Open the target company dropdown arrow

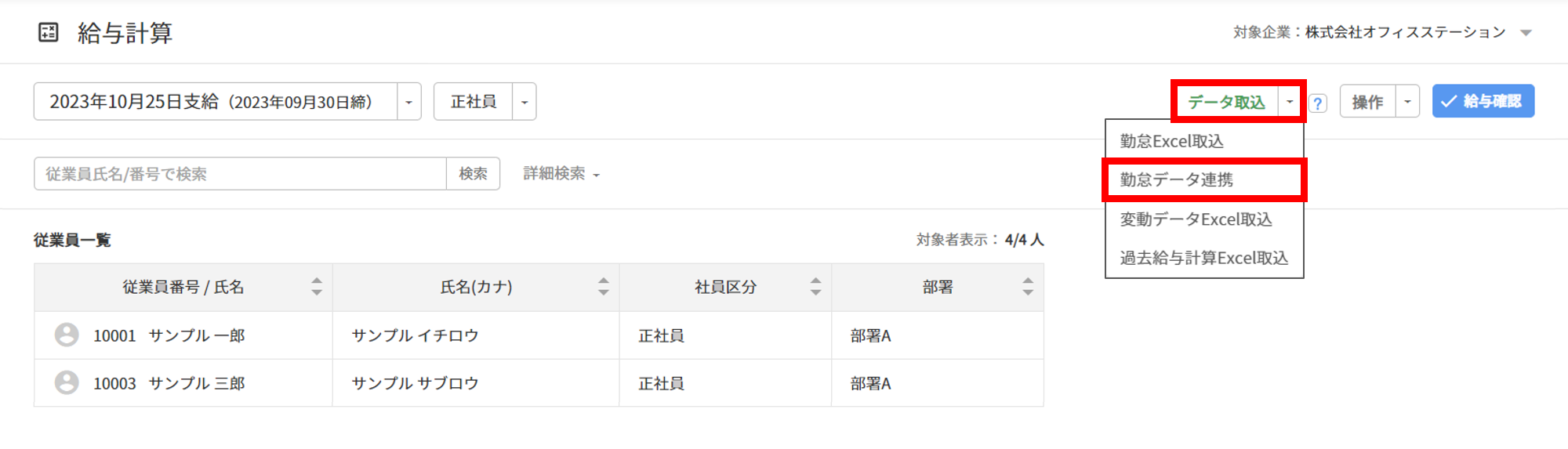coord(1526,33)
